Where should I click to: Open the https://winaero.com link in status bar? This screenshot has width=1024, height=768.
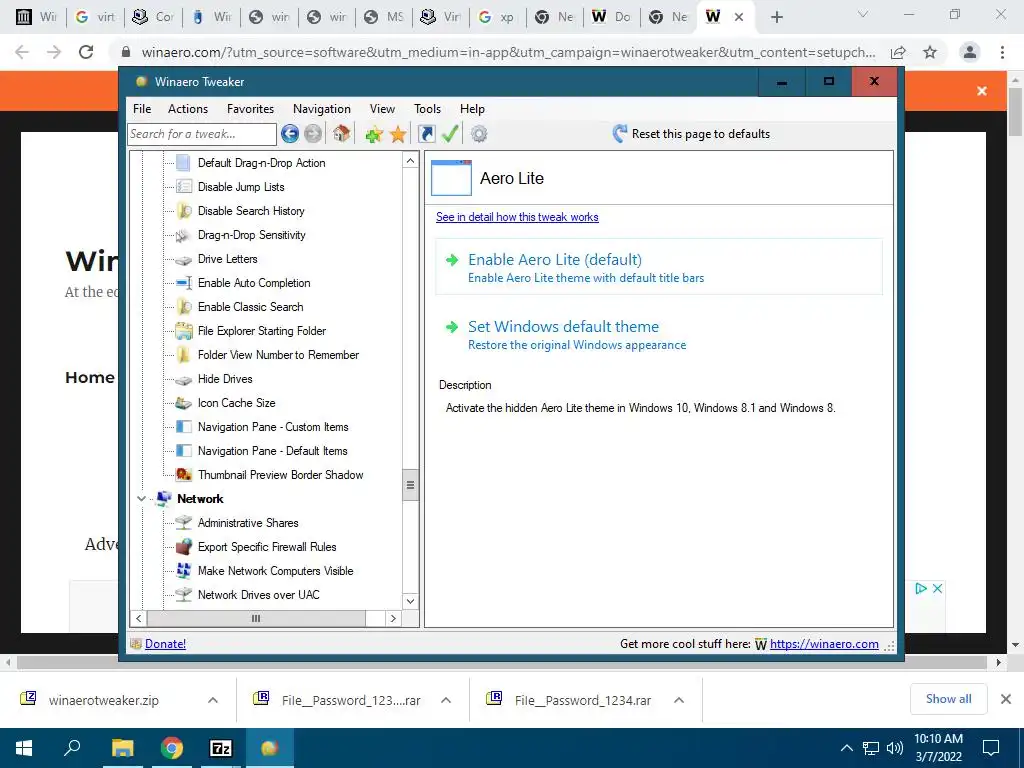click(x=824, y=644)
